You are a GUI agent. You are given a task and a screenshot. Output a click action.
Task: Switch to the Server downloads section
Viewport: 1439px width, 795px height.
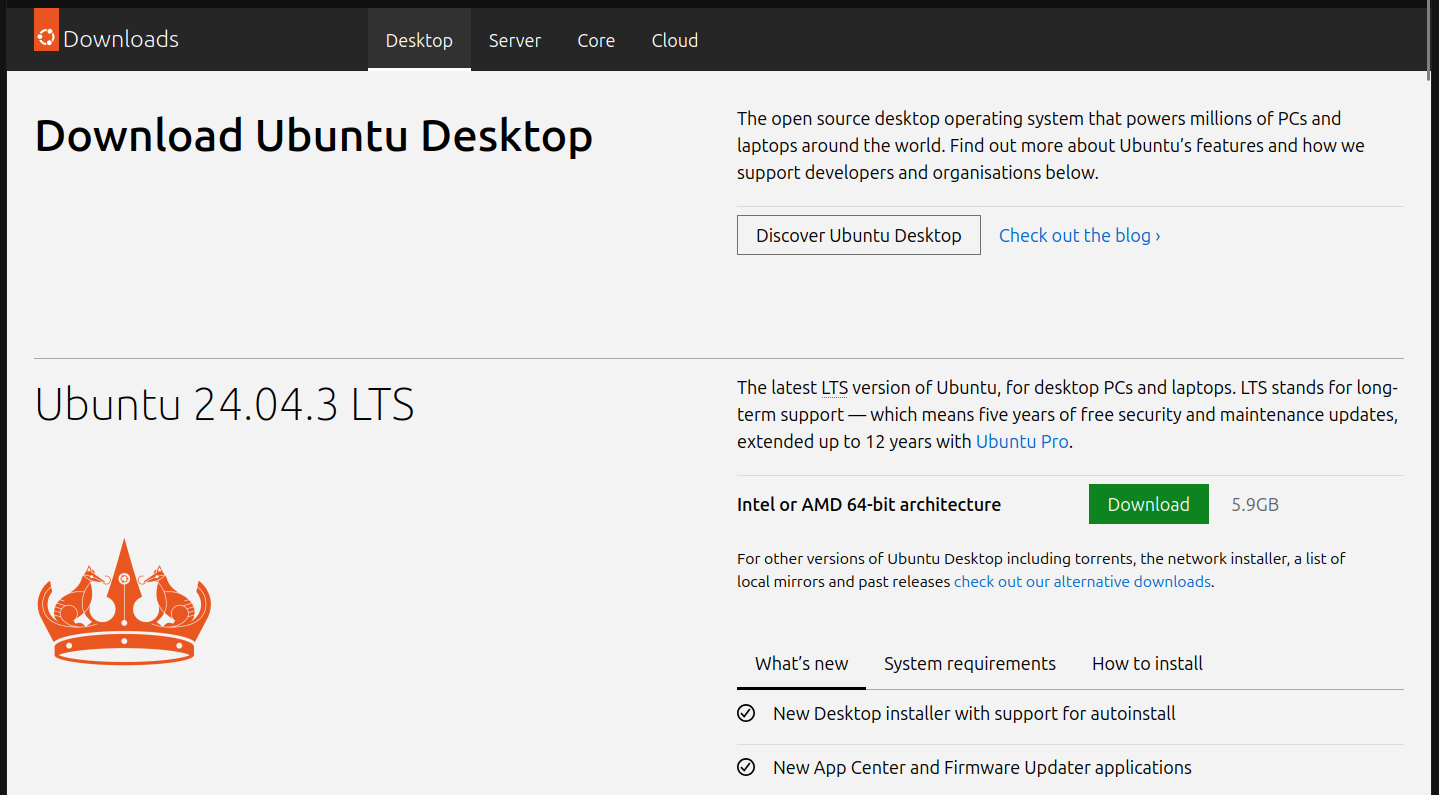[514, 40]
